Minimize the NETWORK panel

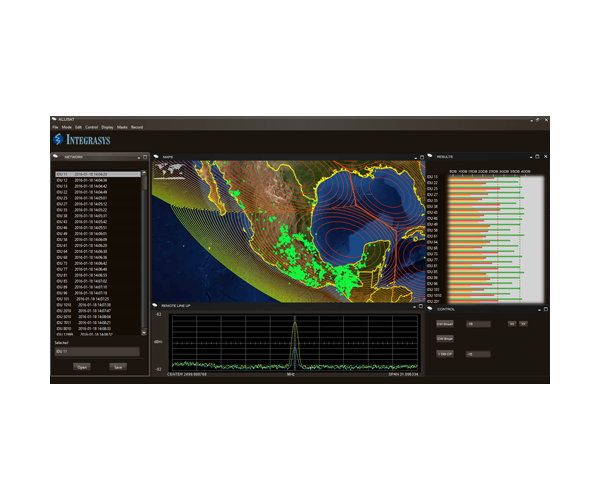(x=139, y=158)
